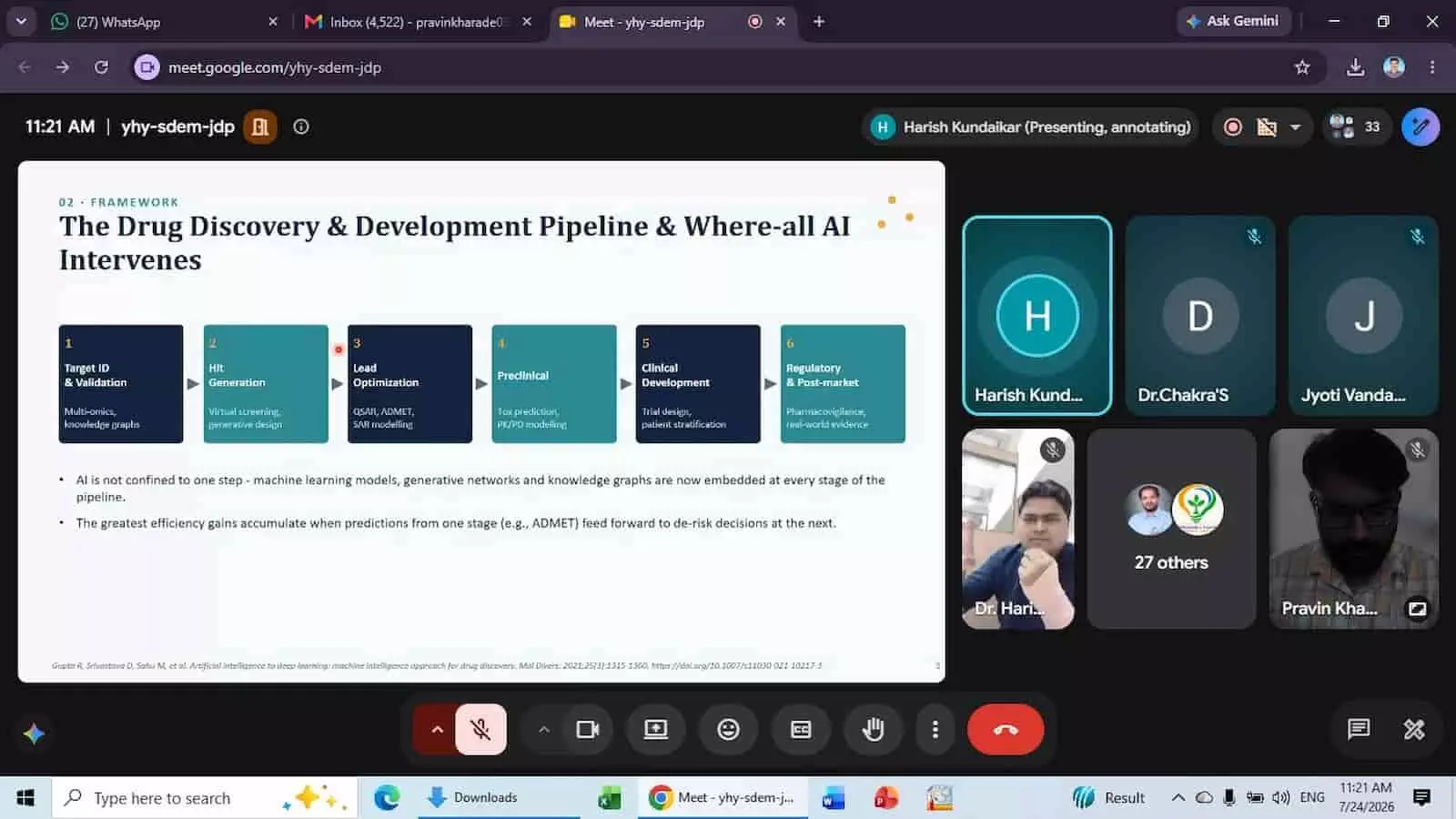This screenshot has width=1456, height=819.
Task: Expand the dropdown arrow next to recording icons
Action: (x=1295, y=126)
